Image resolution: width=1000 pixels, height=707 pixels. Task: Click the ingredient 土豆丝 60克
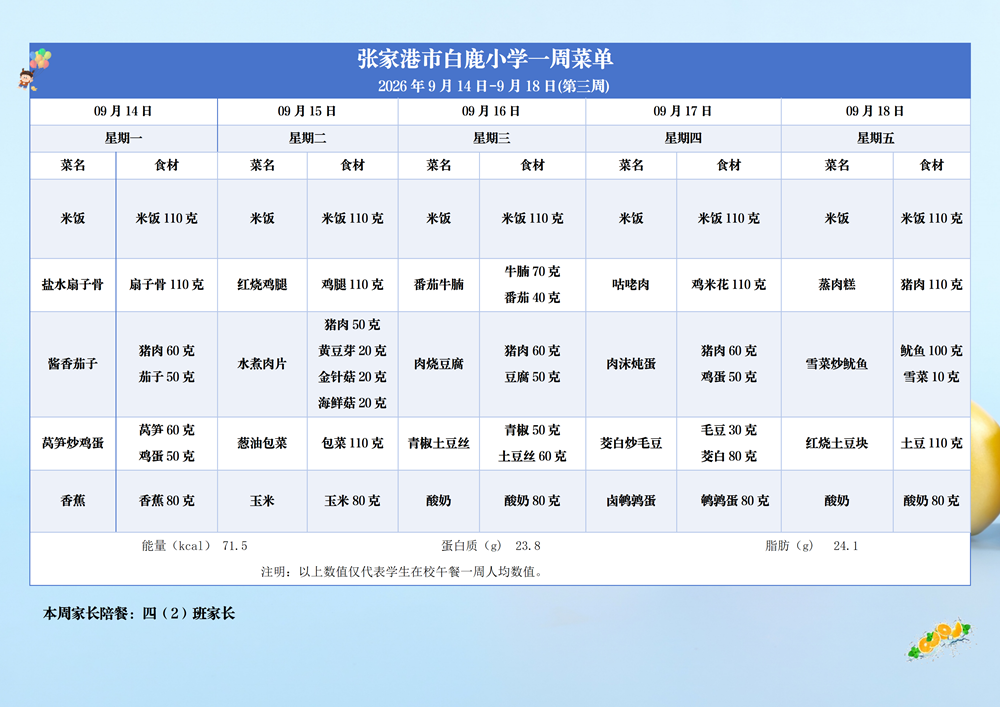[533, 456]
